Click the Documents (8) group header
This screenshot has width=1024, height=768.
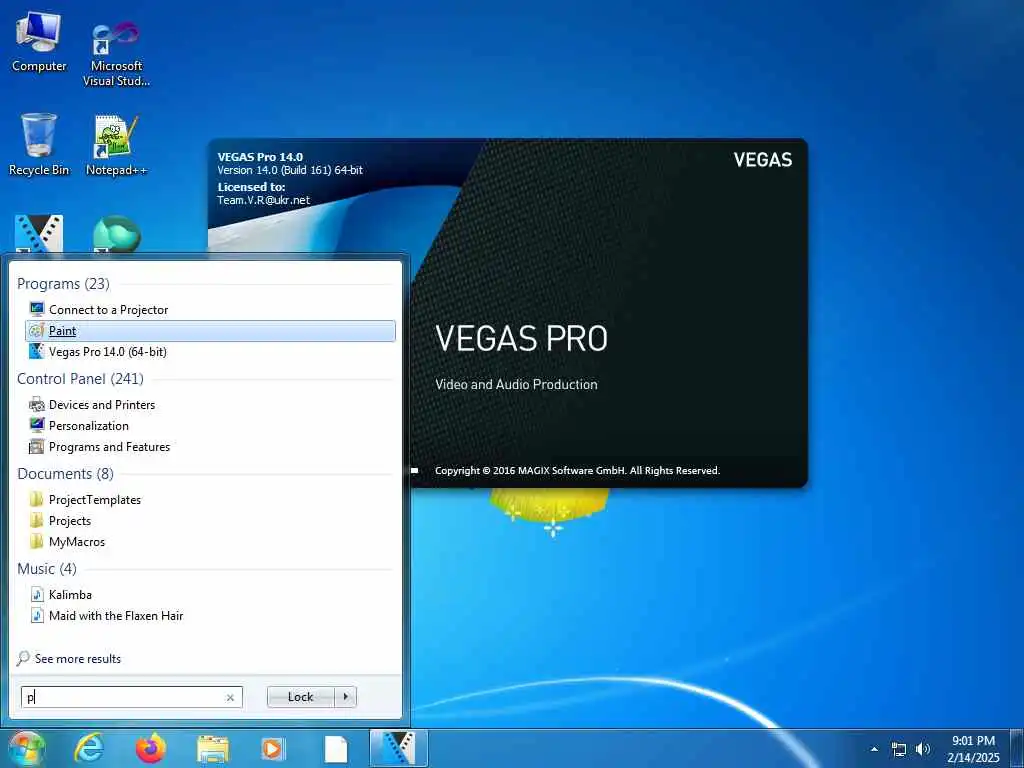click(65, 473)
